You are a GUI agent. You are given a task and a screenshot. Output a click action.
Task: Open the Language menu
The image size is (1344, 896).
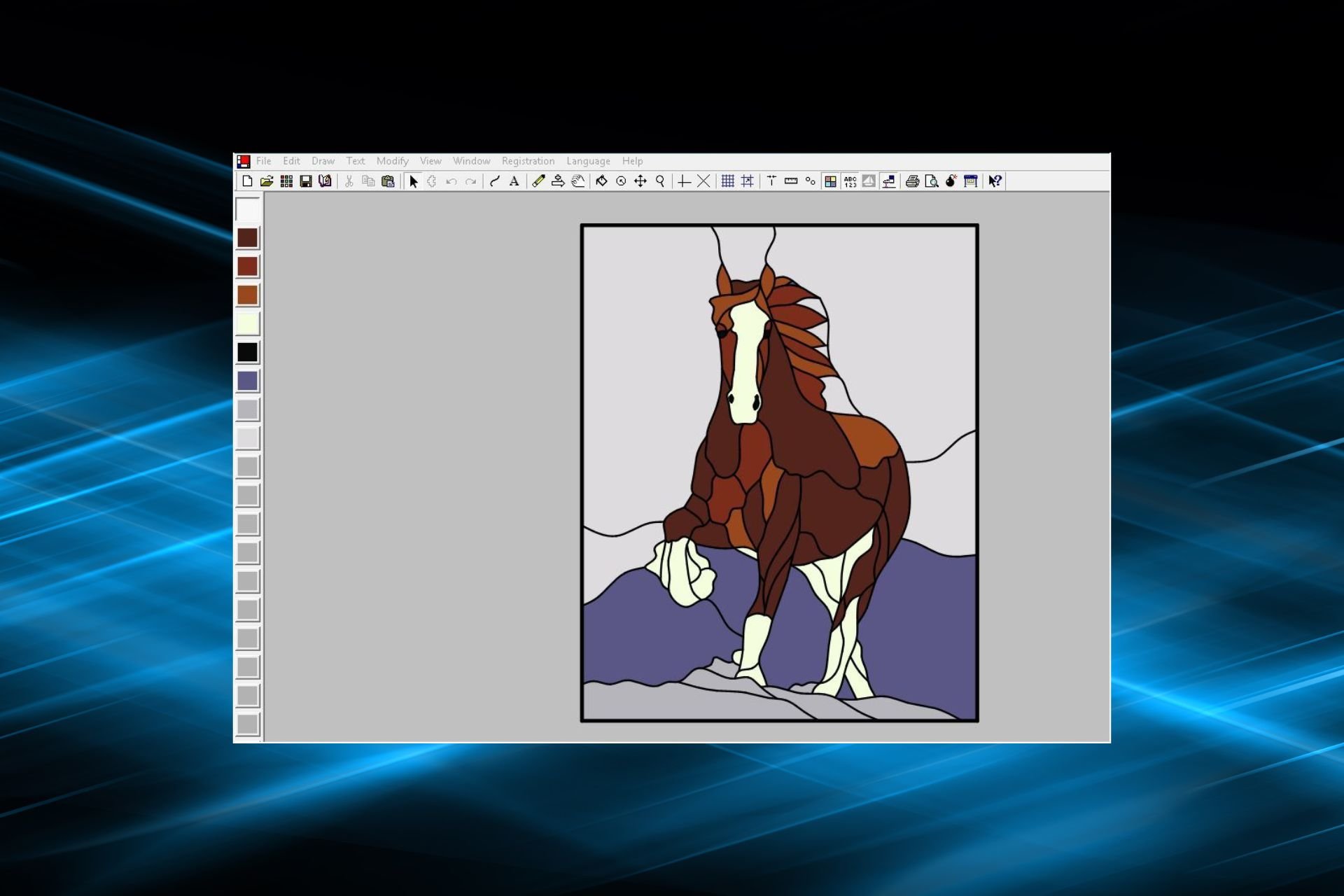pyautogui.click(x=588, y=161)
